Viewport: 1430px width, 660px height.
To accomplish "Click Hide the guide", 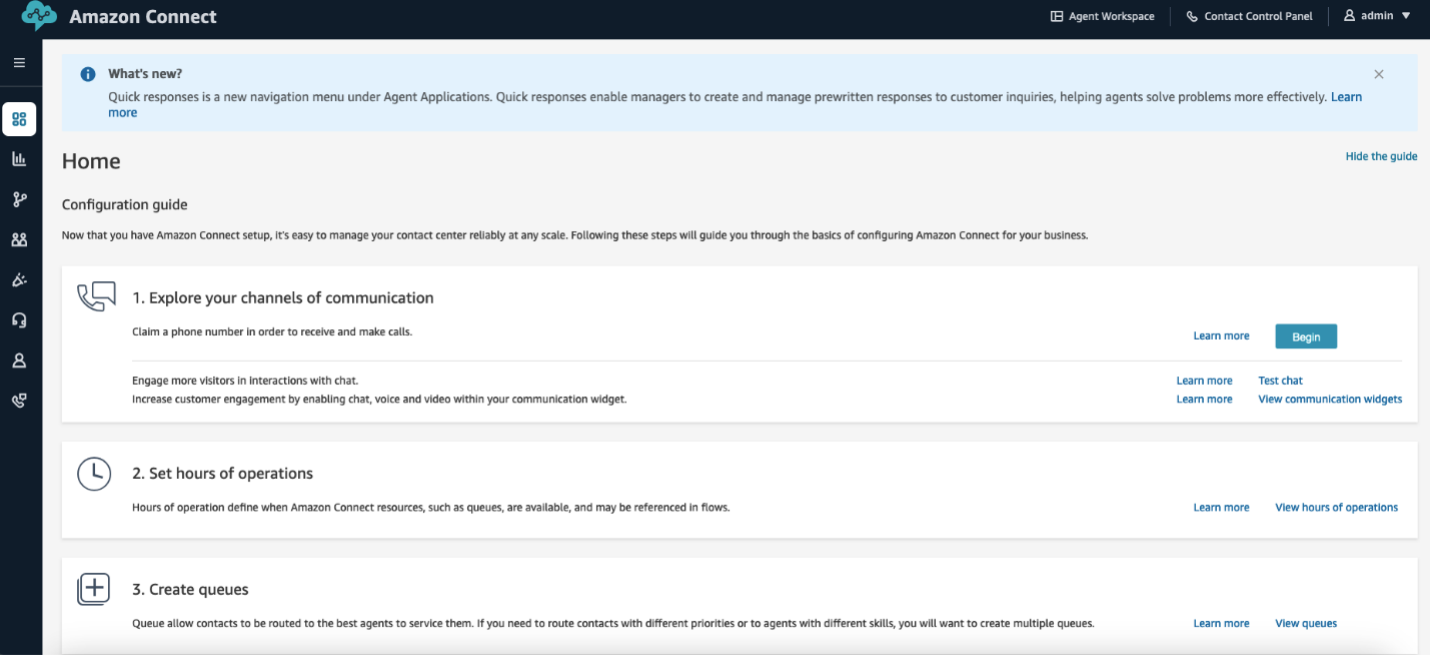I will pos(1381,156).
